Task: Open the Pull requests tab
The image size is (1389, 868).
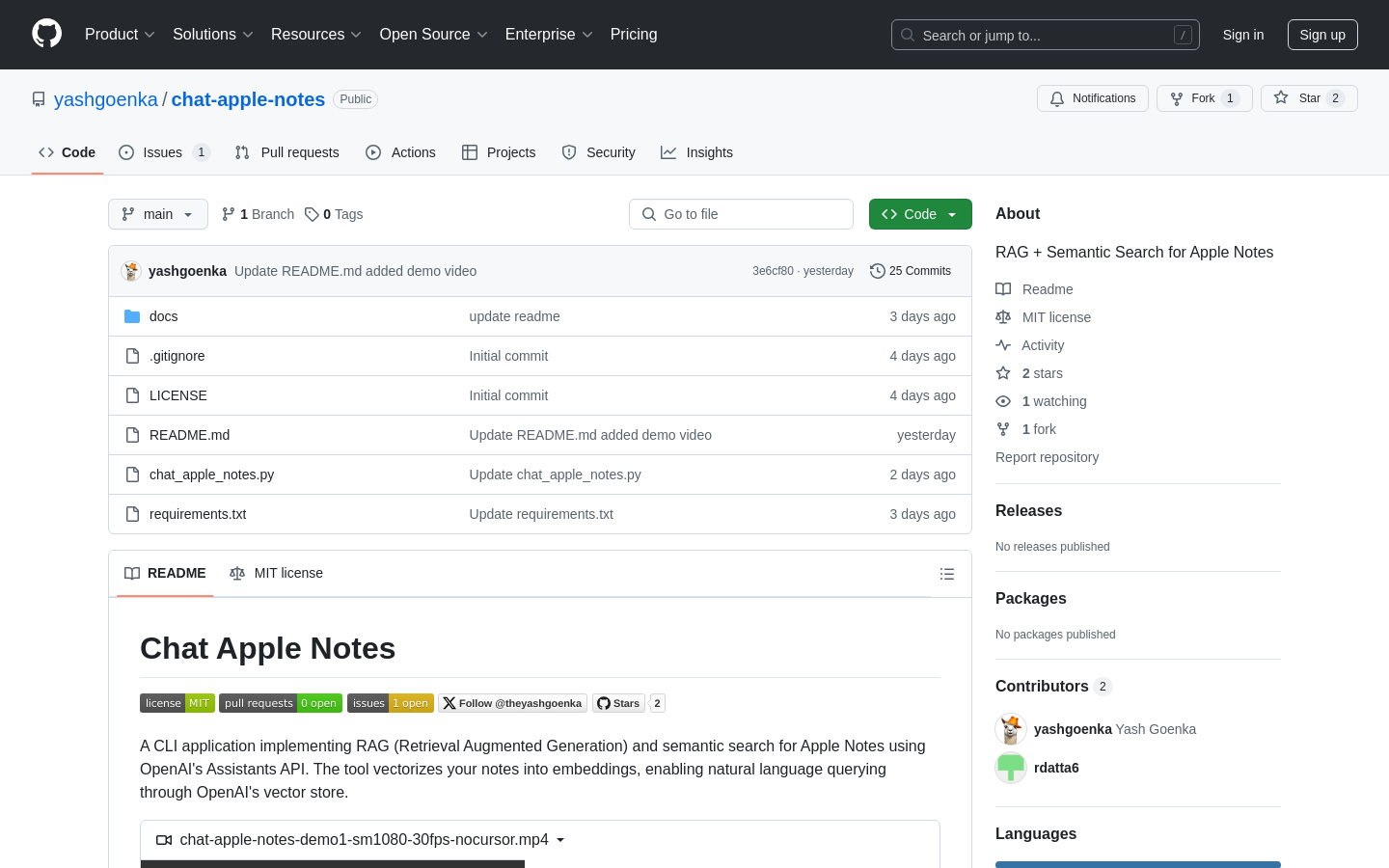Action: [x=287, y=152]
